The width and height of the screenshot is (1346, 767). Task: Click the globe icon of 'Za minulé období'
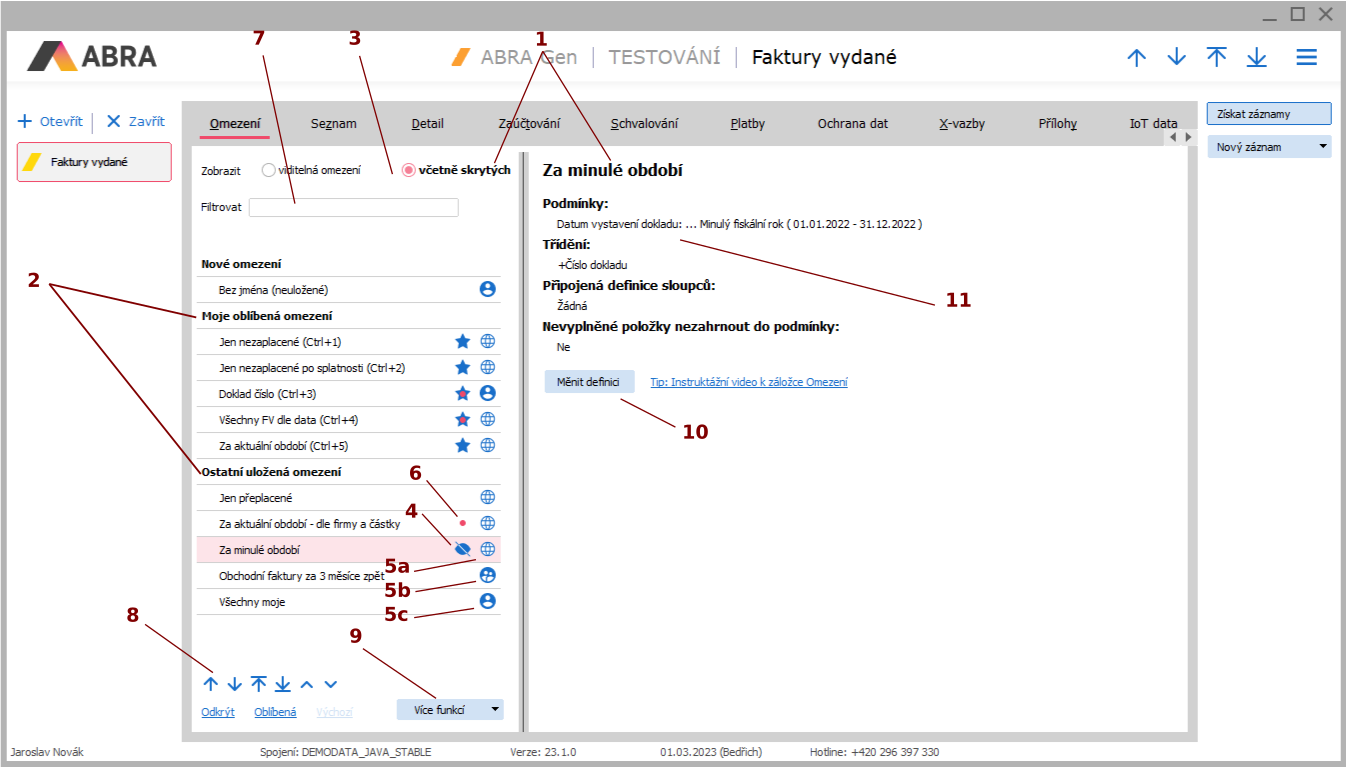[488, 549]
